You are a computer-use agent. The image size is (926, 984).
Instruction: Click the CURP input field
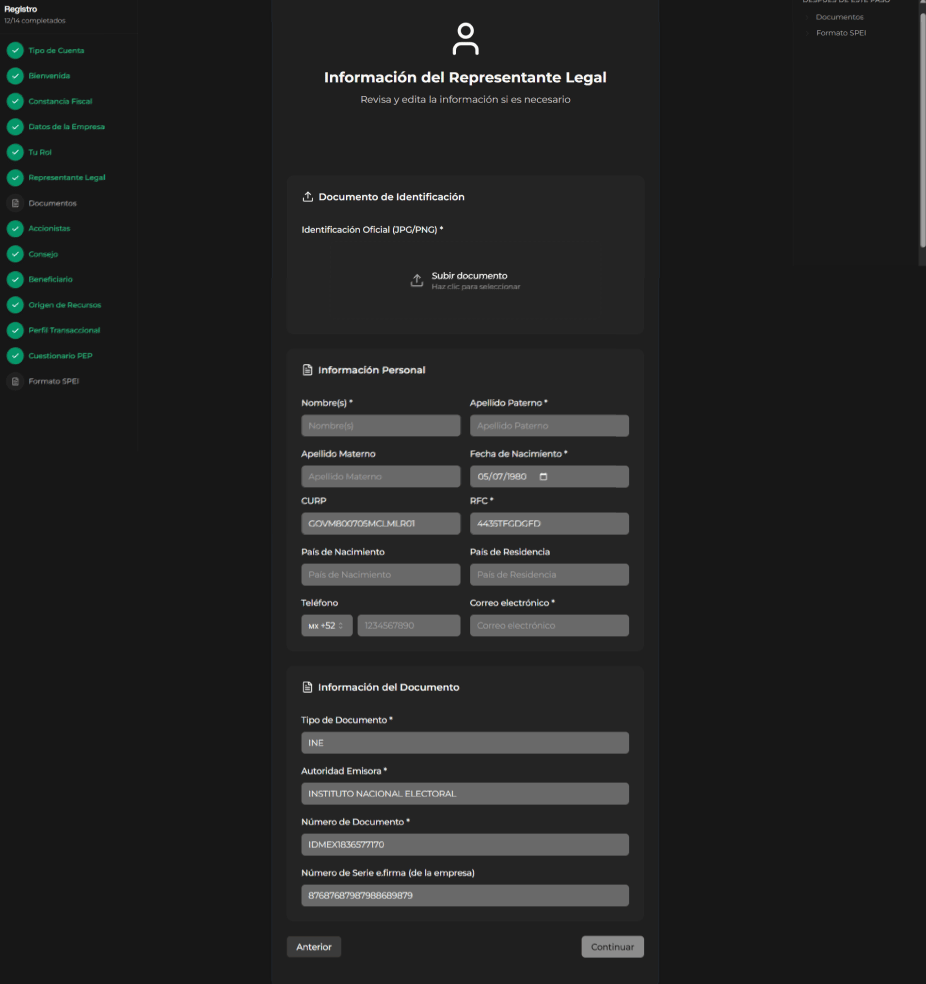pos(381,523)
